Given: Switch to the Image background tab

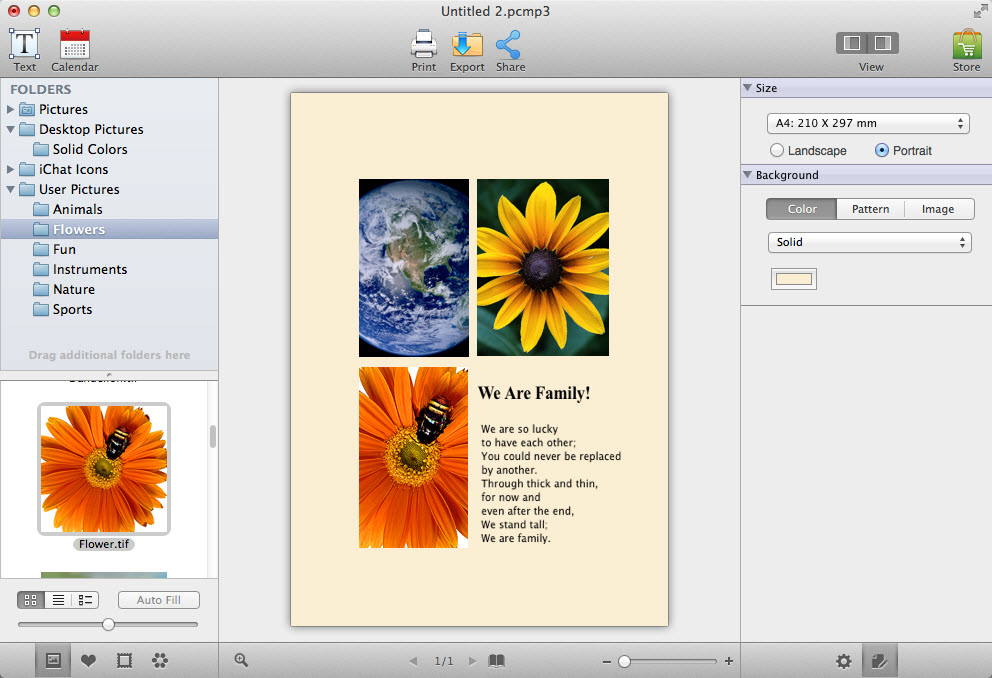Looking at the screenshot, I should [937, 209].
